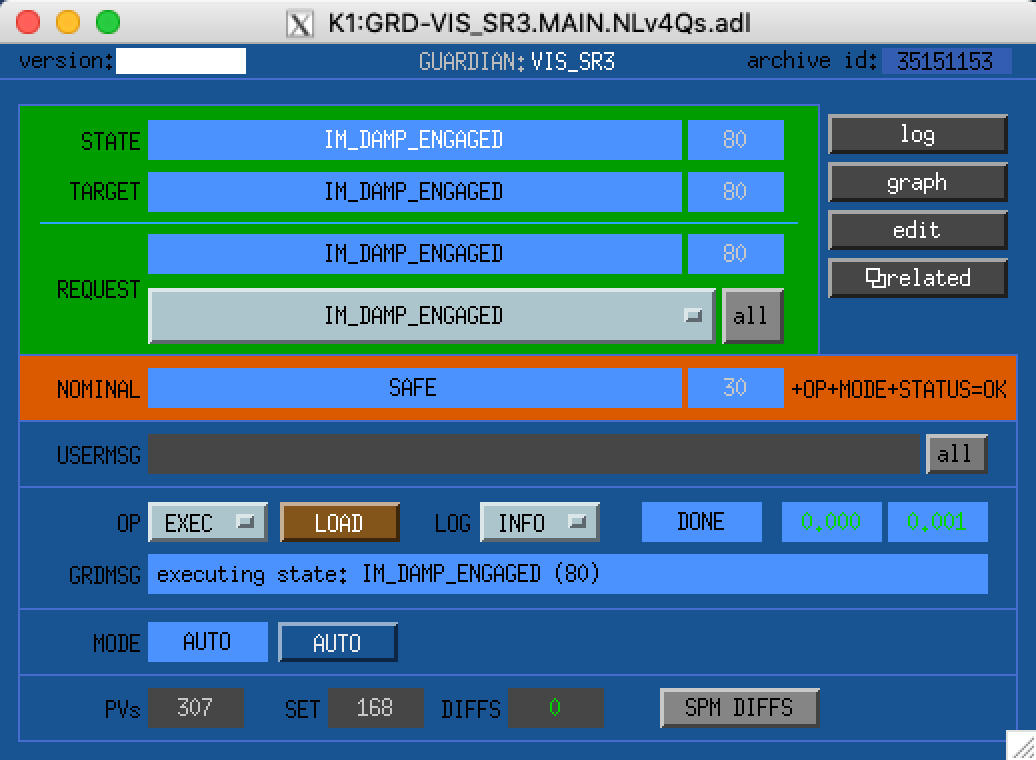Click the NOMINAL SAFE state field

(x=414, y=388)
